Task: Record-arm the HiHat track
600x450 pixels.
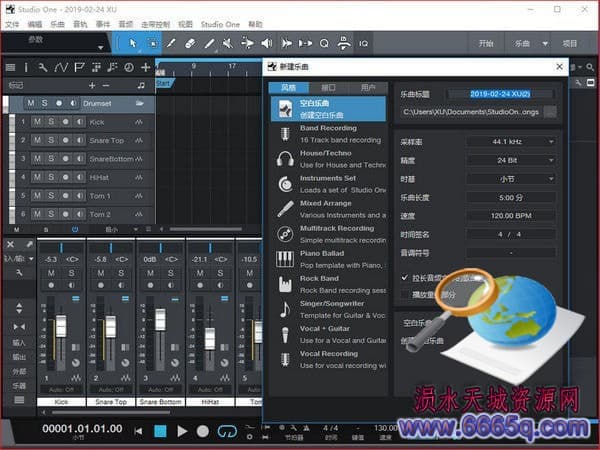Action: coord(65,177)
